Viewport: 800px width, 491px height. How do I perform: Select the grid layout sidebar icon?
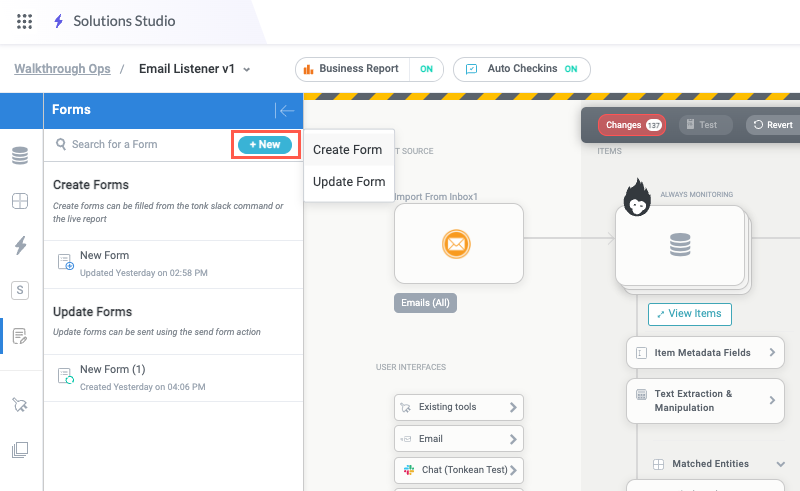(20, 201)
